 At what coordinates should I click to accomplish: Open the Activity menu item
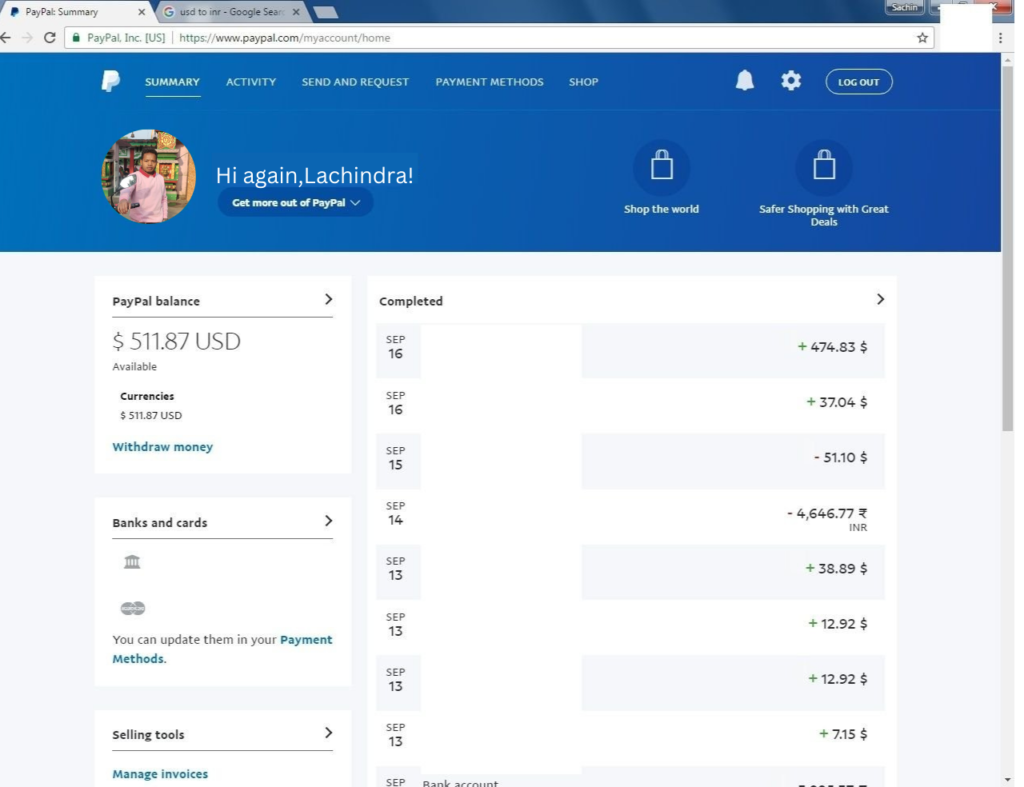[251, 82]
